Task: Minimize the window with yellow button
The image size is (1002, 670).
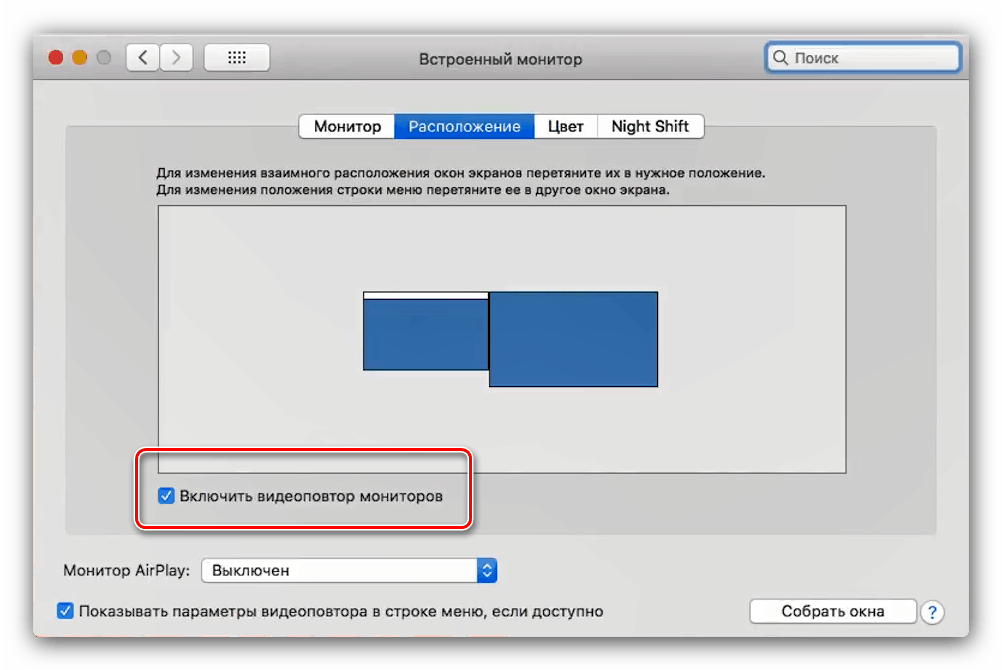Action: click(80, 58)
